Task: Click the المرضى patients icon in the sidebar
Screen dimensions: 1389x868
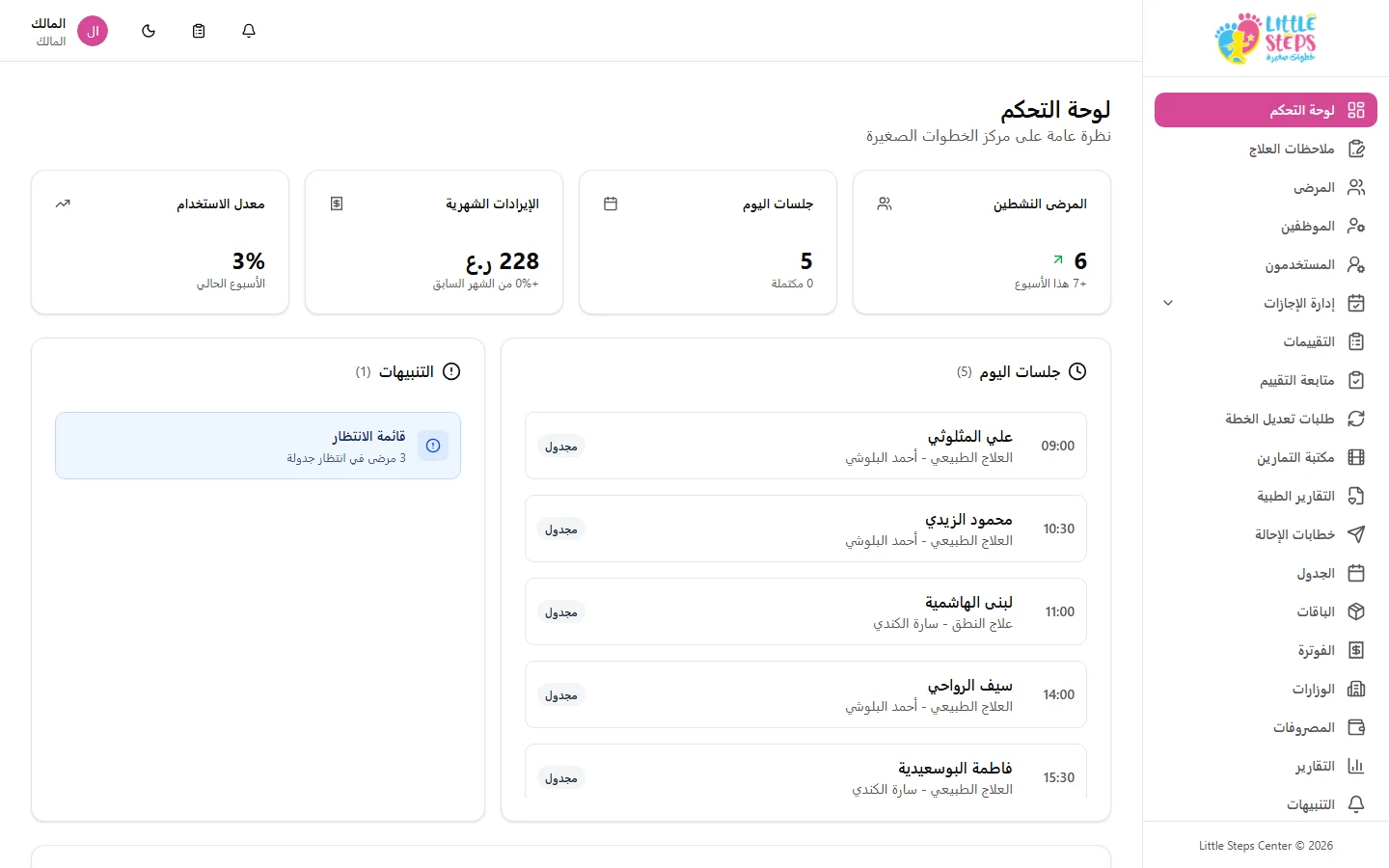Action: (x=1356, y=187)
